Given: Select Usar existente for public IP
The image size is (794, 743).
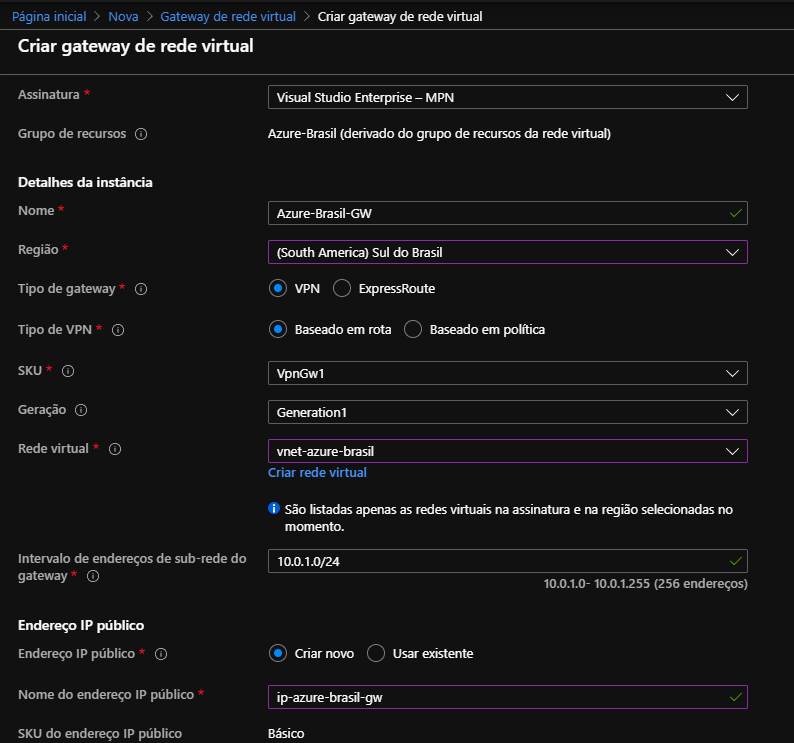Looking at the screenshot, I should point(376,653).
